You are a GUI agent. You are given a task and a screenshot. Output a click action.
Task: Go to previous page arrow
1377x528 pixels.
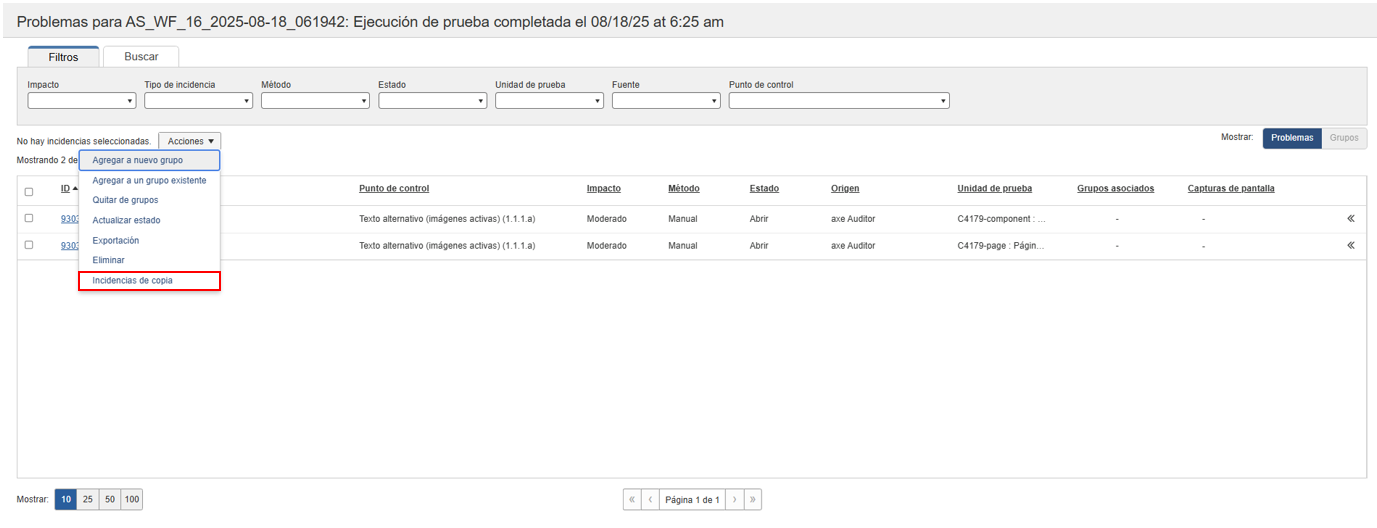pos(650,500)
